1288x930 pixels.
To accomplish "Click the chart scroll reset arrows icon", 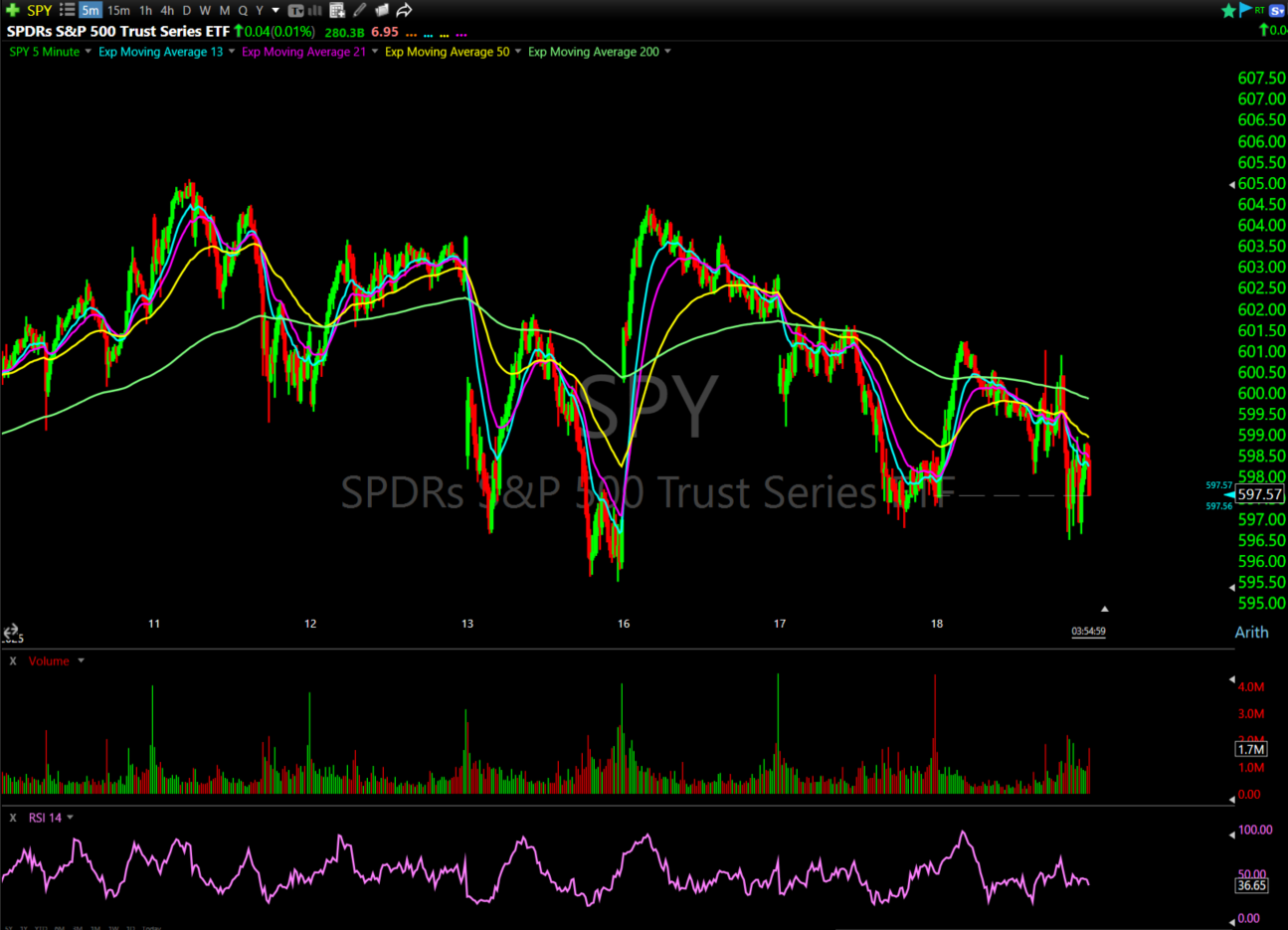I will [x=11, y=632].
